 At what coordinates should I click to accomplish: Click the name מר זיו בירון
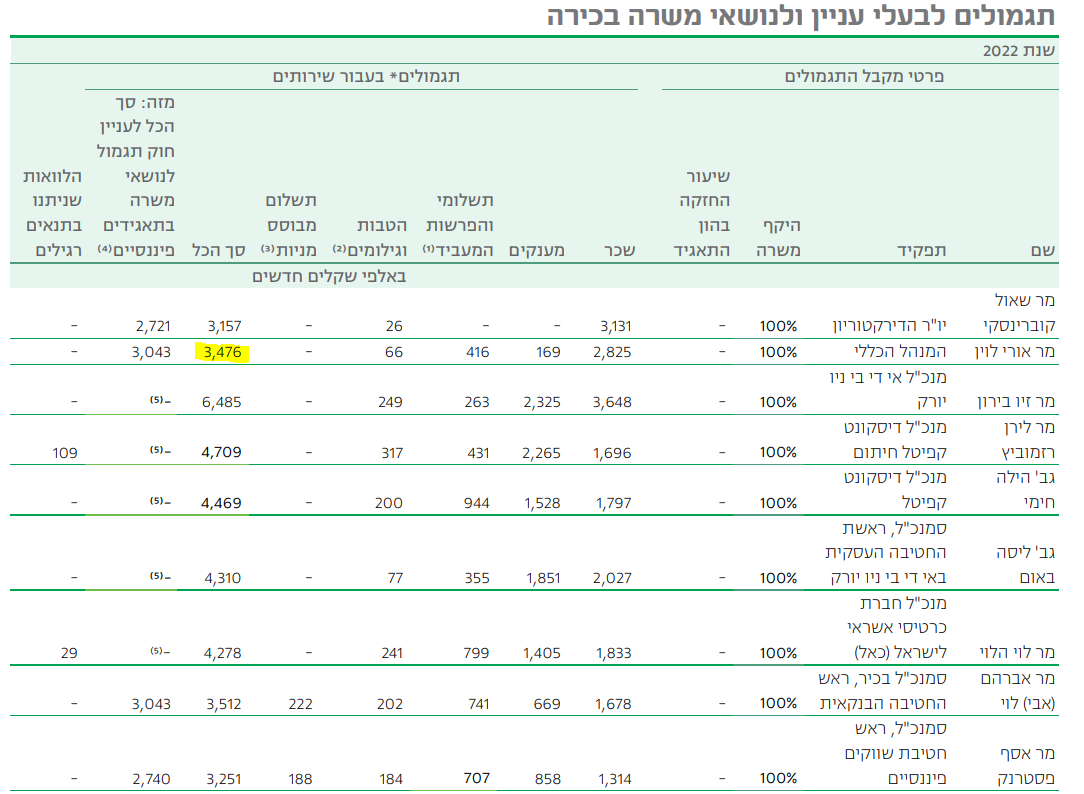[x=1016, y=401]
